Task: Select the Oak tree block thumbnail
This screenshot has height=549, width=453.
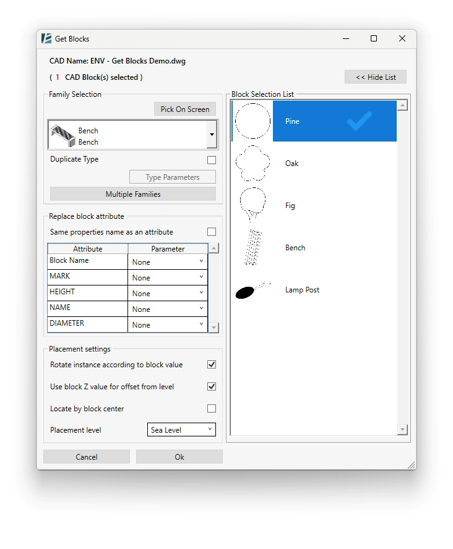Action: (x=252, y=163)
